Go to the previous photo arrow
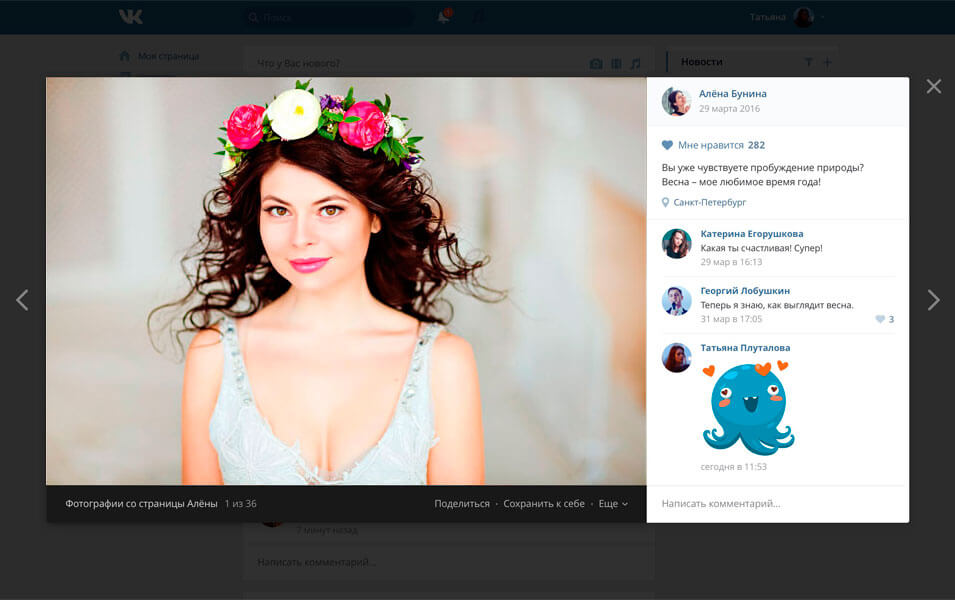Screen dimensions: 955x600 (x=23, y=300)
